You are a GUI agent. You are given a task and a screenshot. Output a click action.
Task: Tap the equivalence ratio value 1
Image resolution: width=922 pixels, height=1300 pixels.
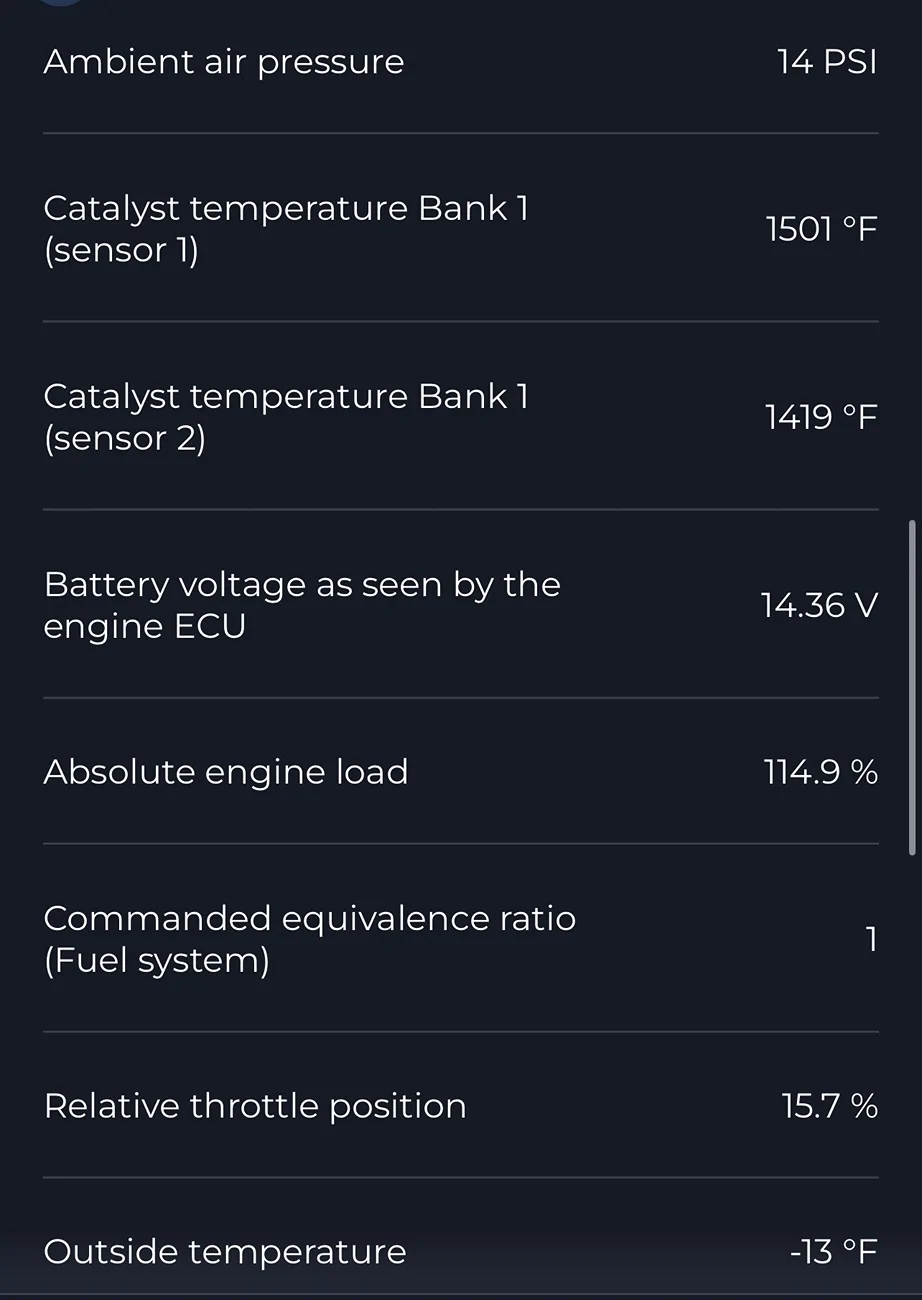coord(871,939)
